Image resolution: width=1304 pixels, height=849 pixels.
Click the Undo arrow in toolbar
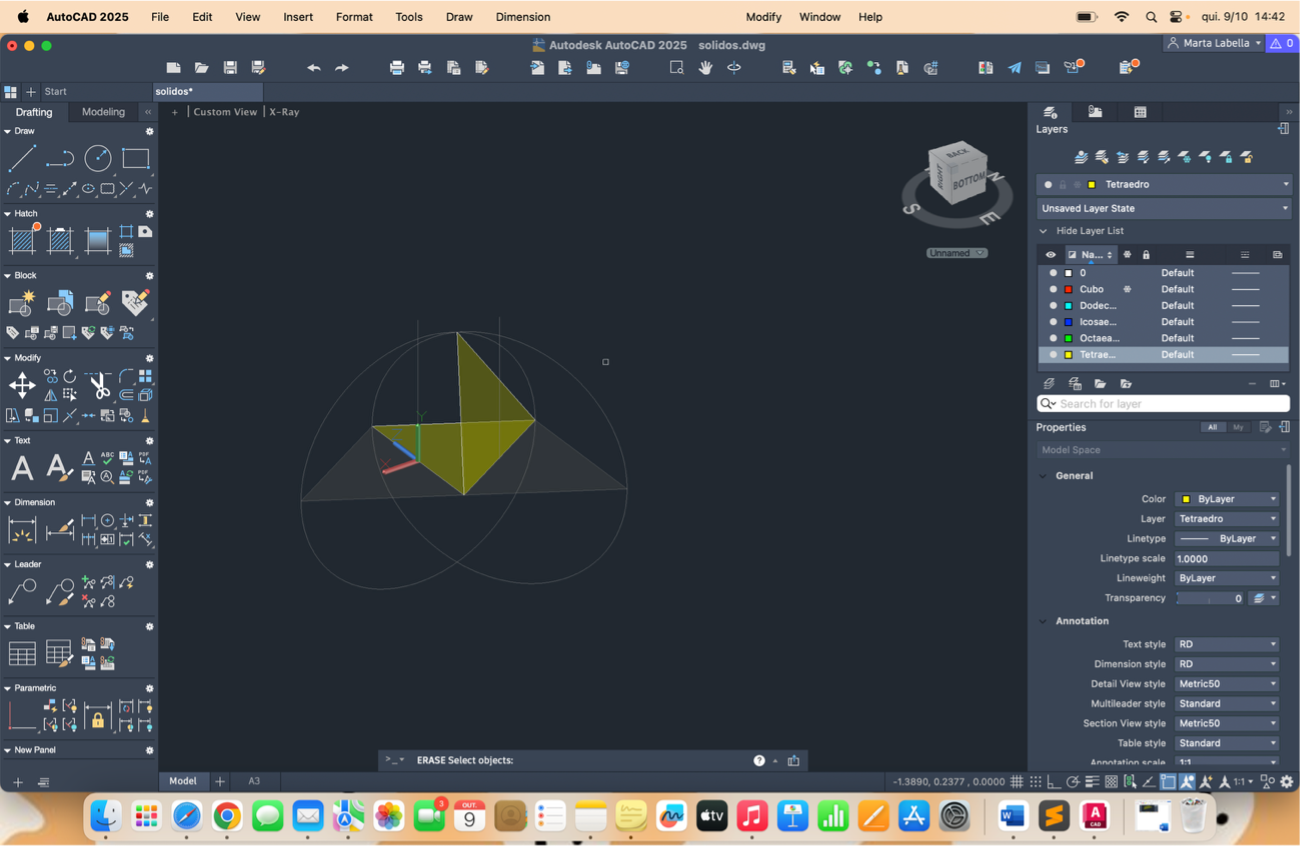coord(314,68)
